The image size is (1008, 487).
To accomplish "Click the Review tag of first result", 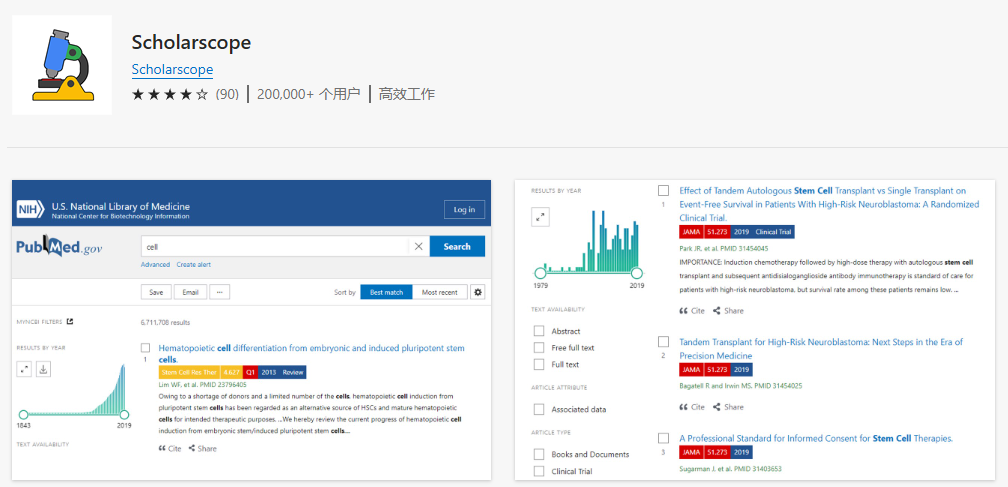I will [x=292, y=372].
